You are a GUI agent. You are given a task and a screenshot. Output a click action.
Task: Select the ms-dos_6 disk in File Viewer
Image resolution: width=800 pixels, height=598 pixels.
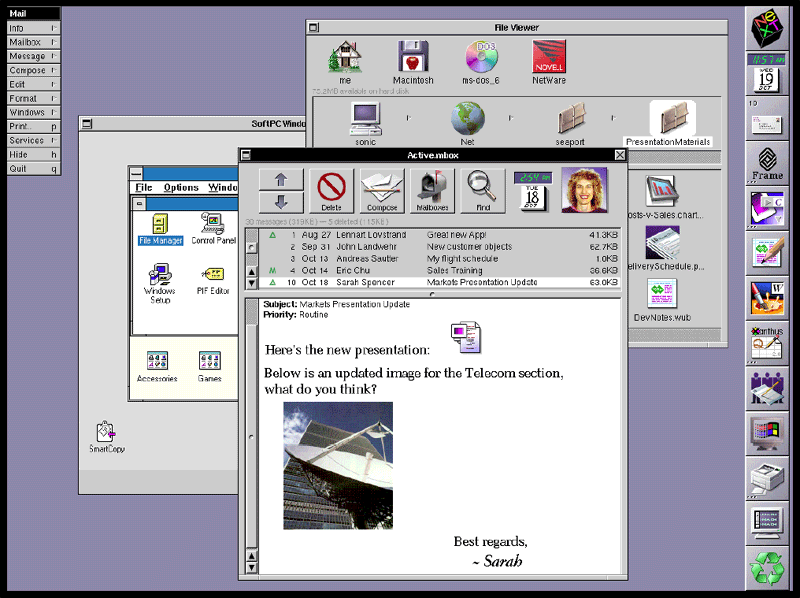[482, 62]
